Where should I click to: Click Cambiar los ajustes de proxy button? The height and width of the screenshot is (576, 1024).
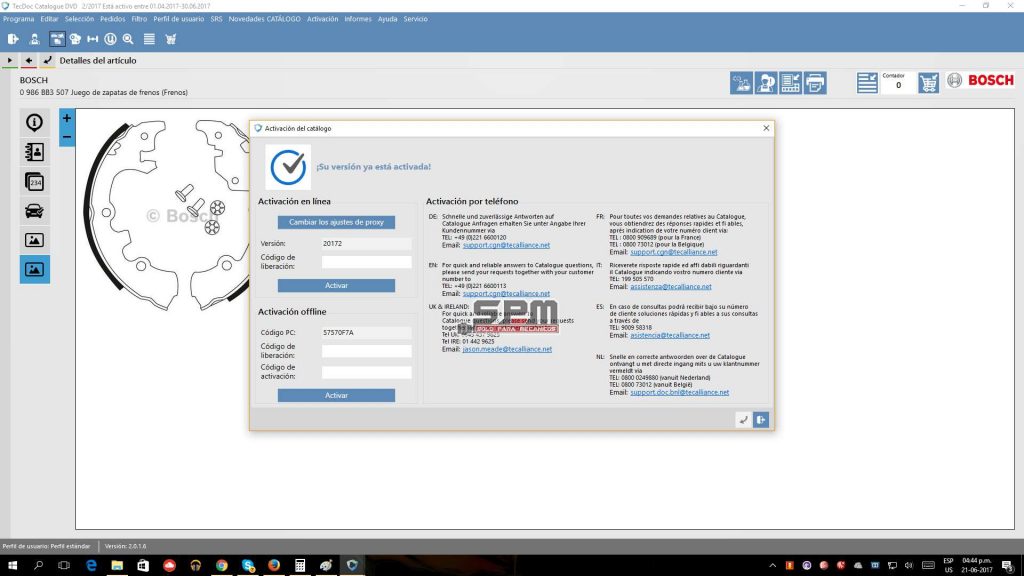click(x=336, y=222)
